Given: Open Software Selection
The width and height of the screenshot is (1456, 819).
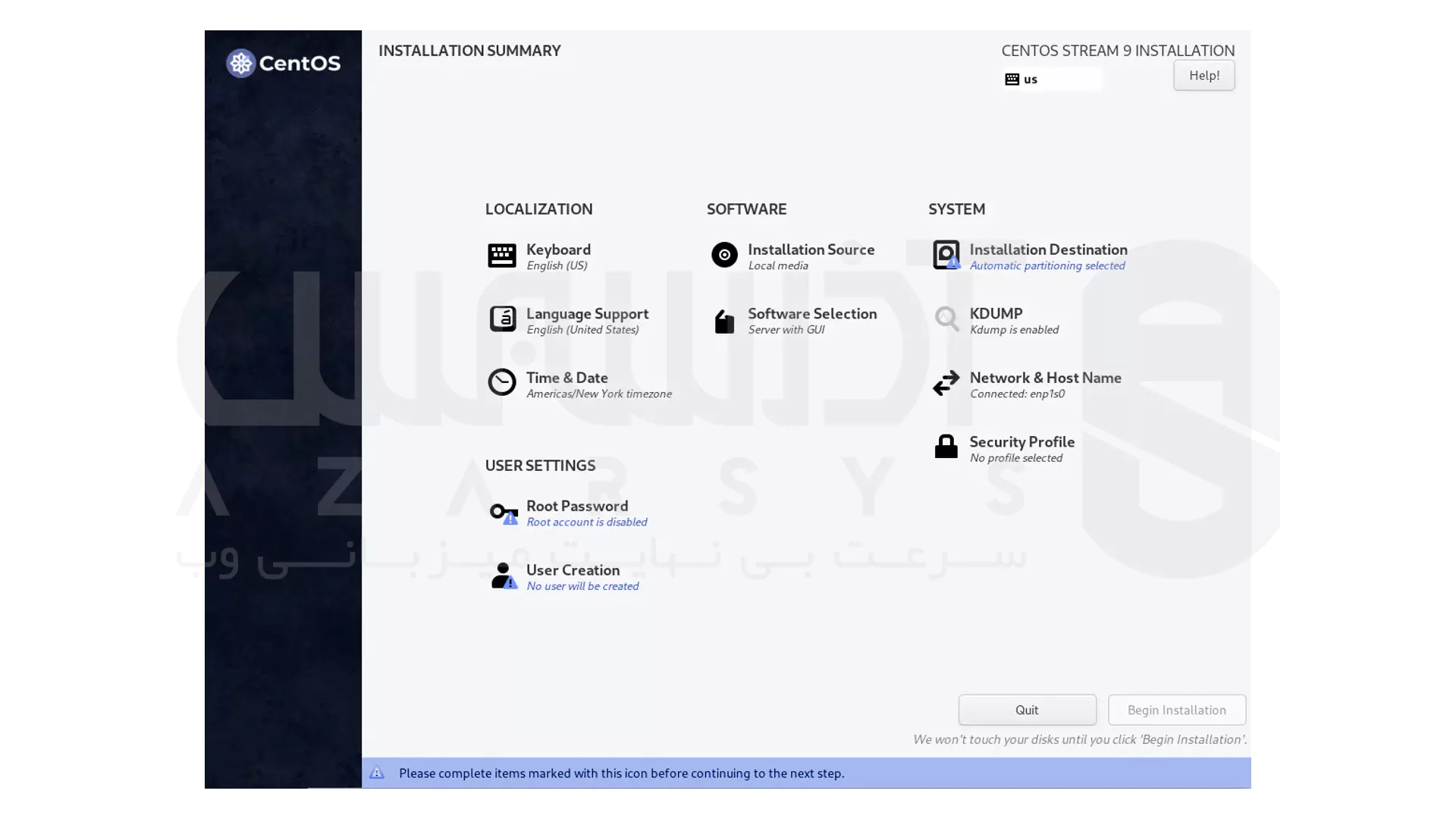Looking at the screenshot, I should 794,320.
